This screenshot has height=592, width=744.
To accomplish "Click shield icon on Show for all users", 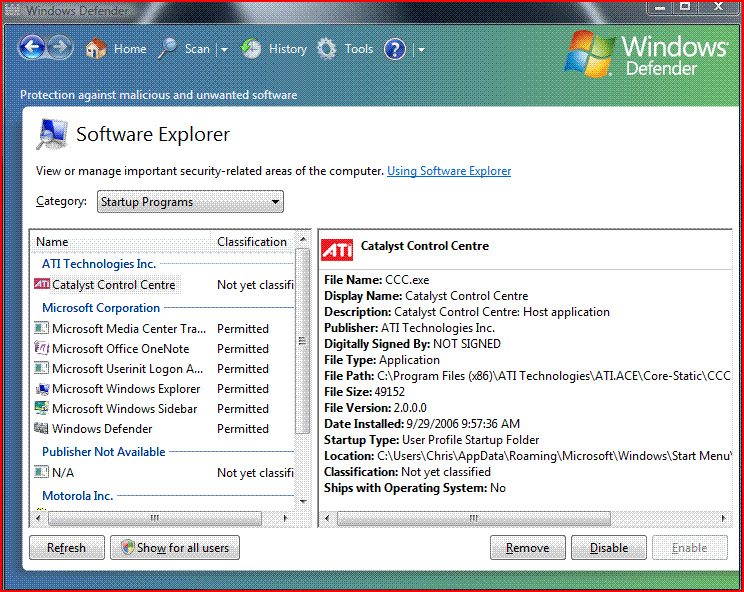I will [127, 547].
